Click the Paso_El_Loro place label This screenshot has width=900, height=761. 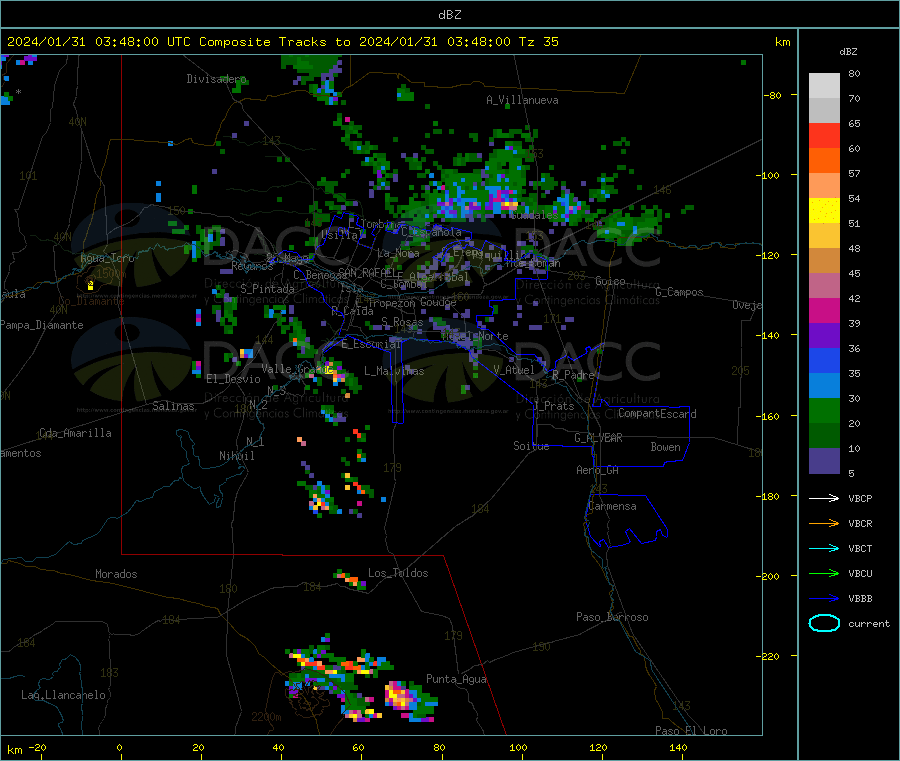point(691,731)
